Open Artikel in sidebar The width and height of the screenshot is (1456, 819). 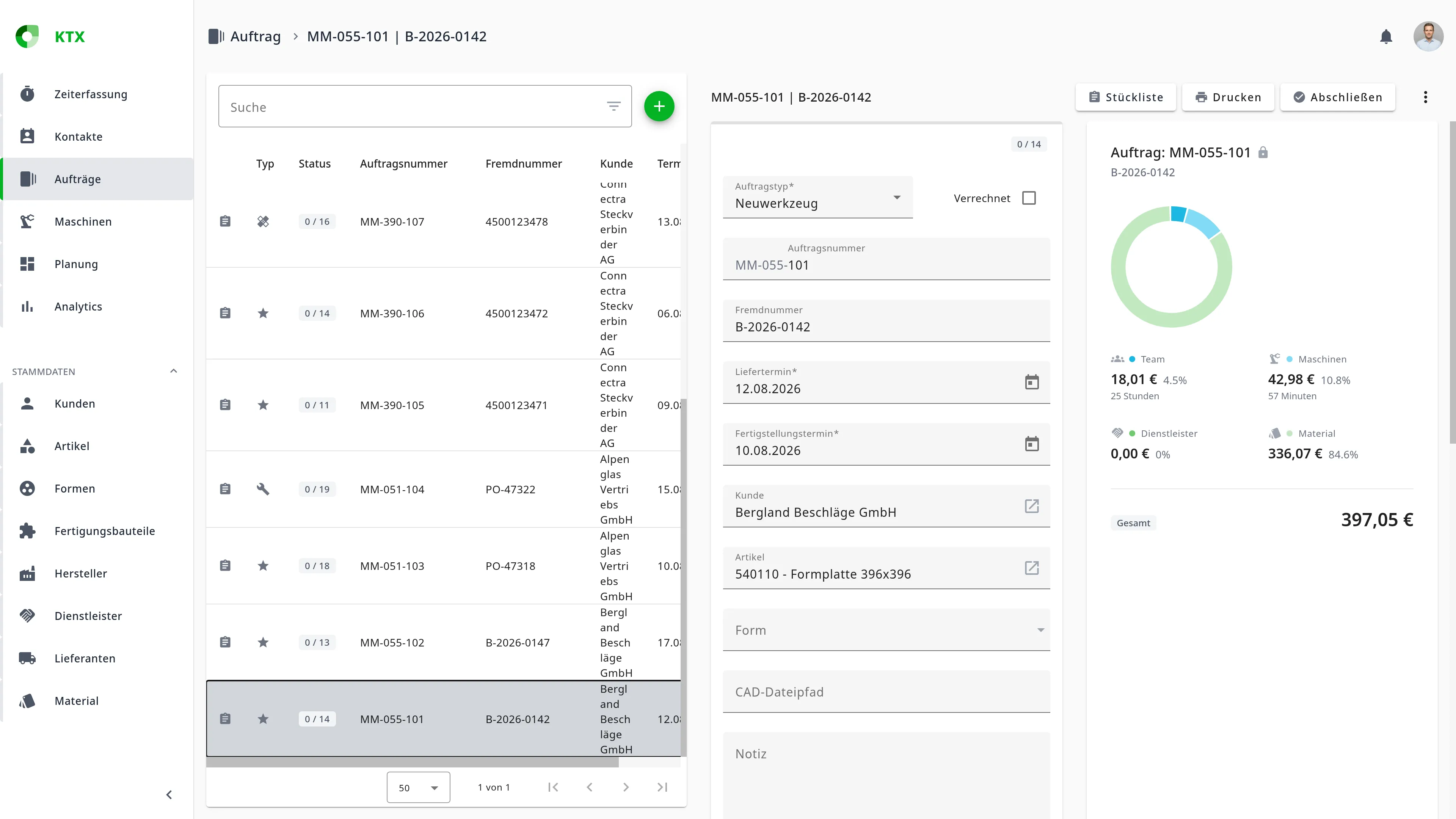(x=97, y=446)
